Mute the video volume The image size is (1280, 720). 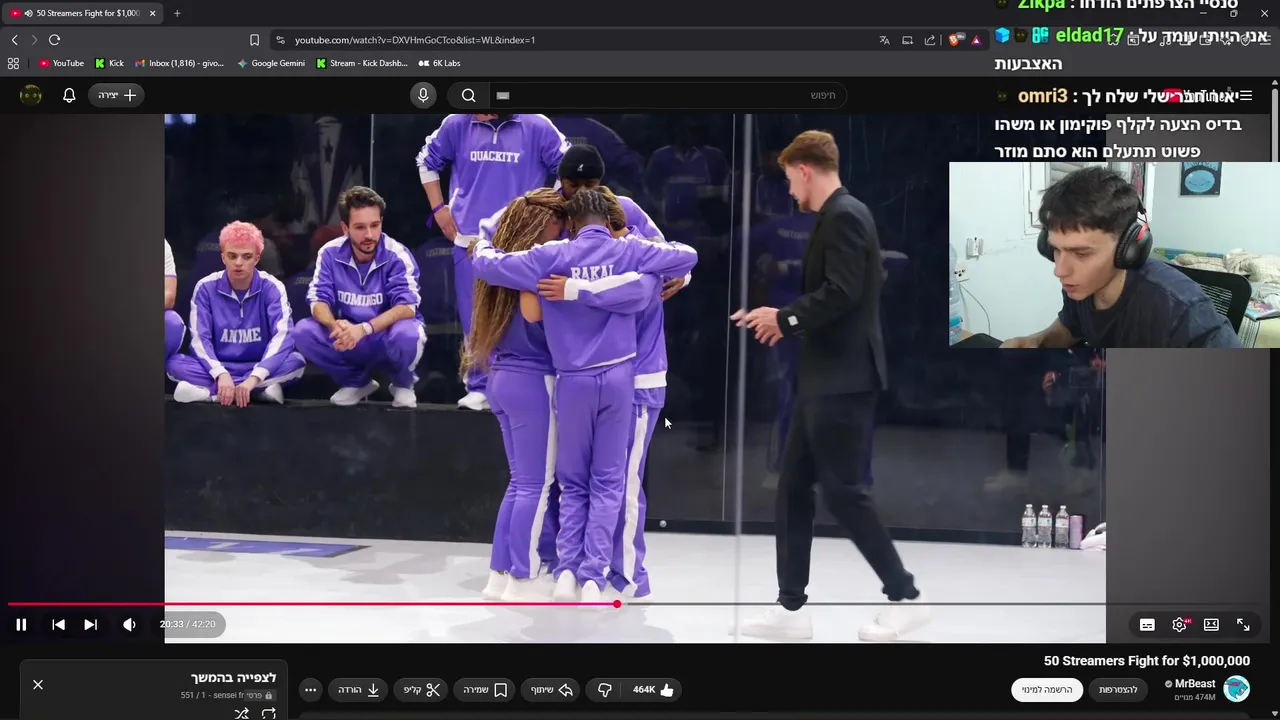(129, 624)
